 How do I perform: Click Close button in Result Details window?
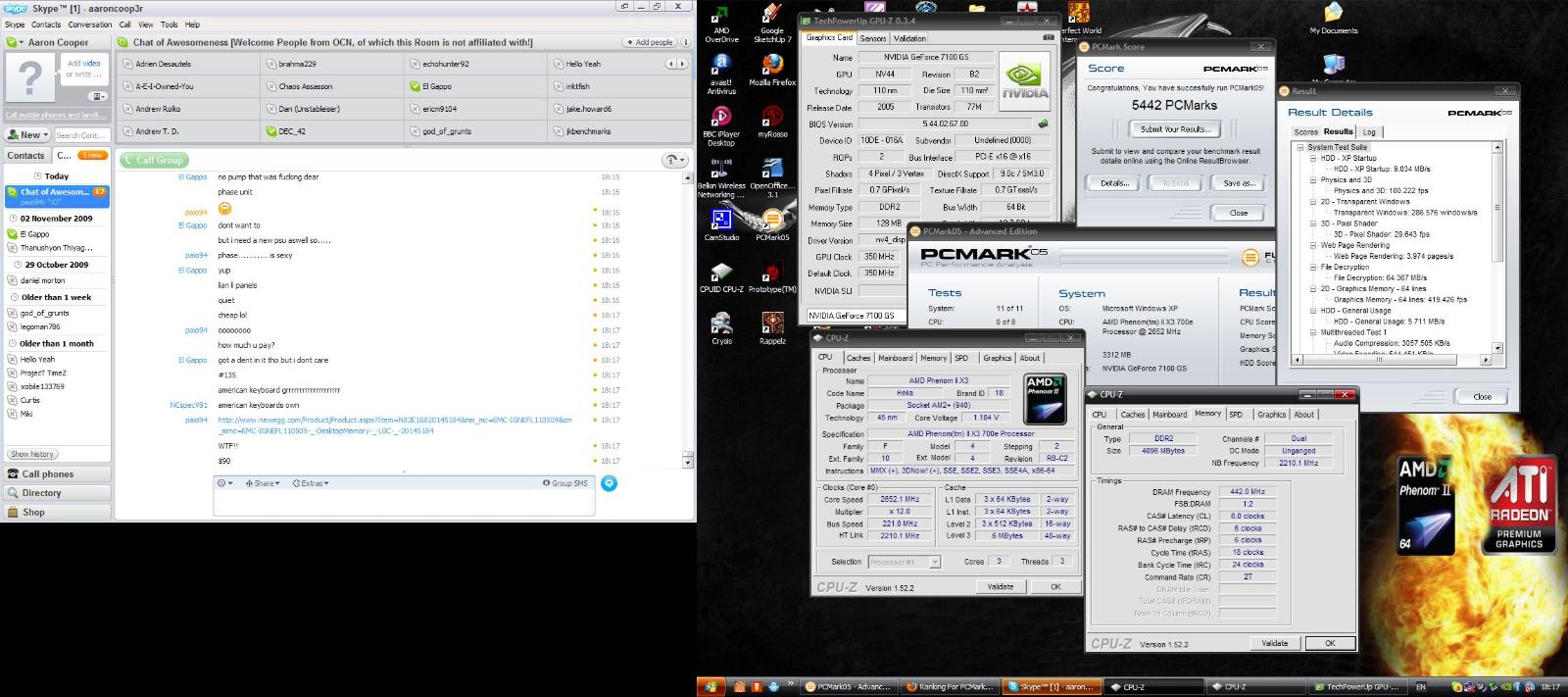tap(1482, 396)
